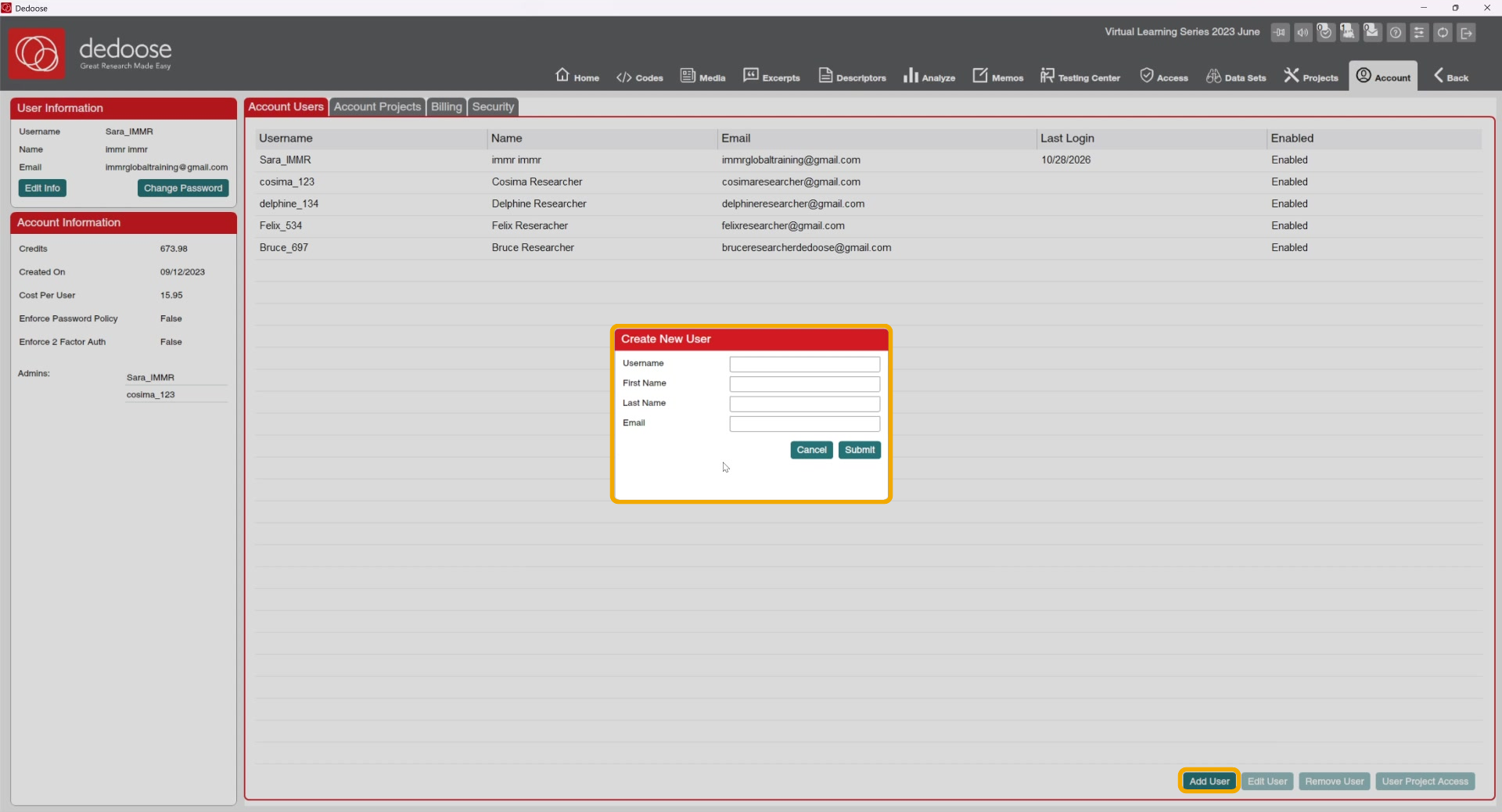Select the delphine_134 user row

point(868,204)
